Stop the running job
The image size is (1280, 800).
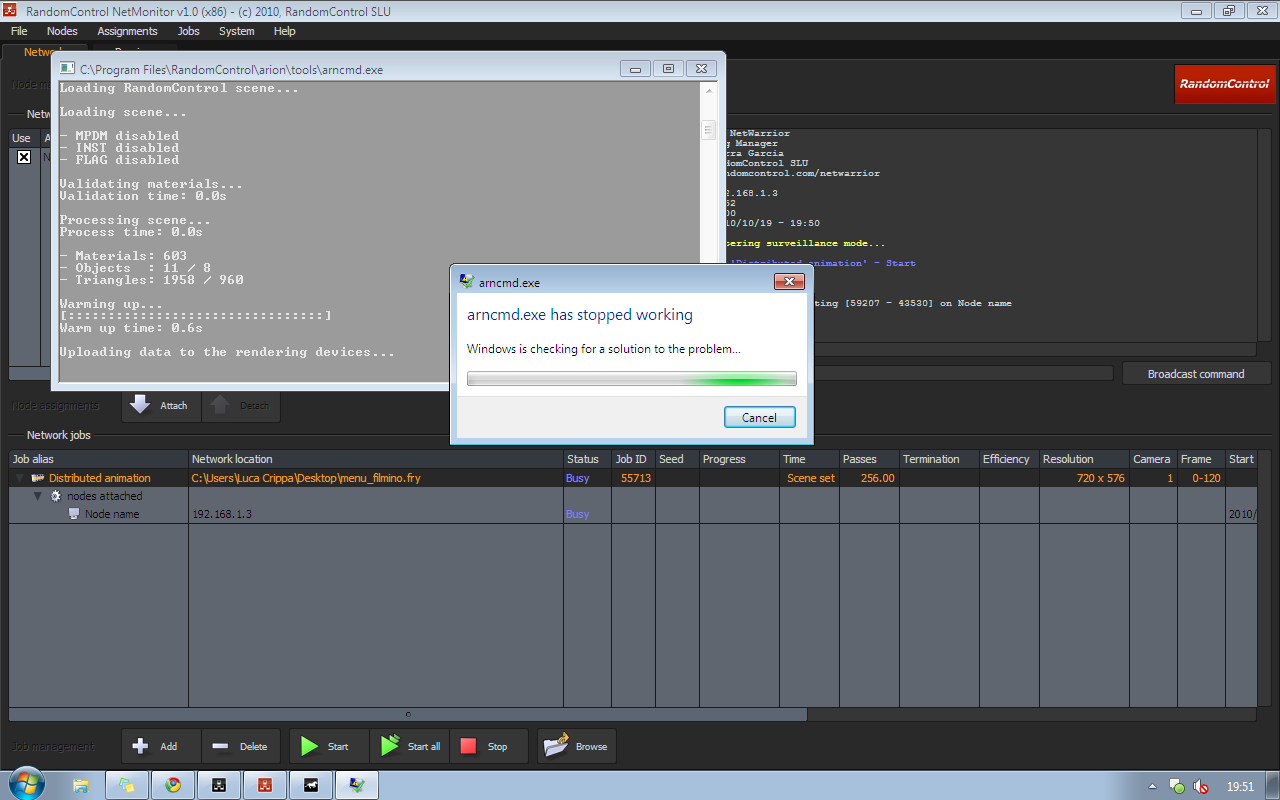pyautogui.click(x=489, y=746)
